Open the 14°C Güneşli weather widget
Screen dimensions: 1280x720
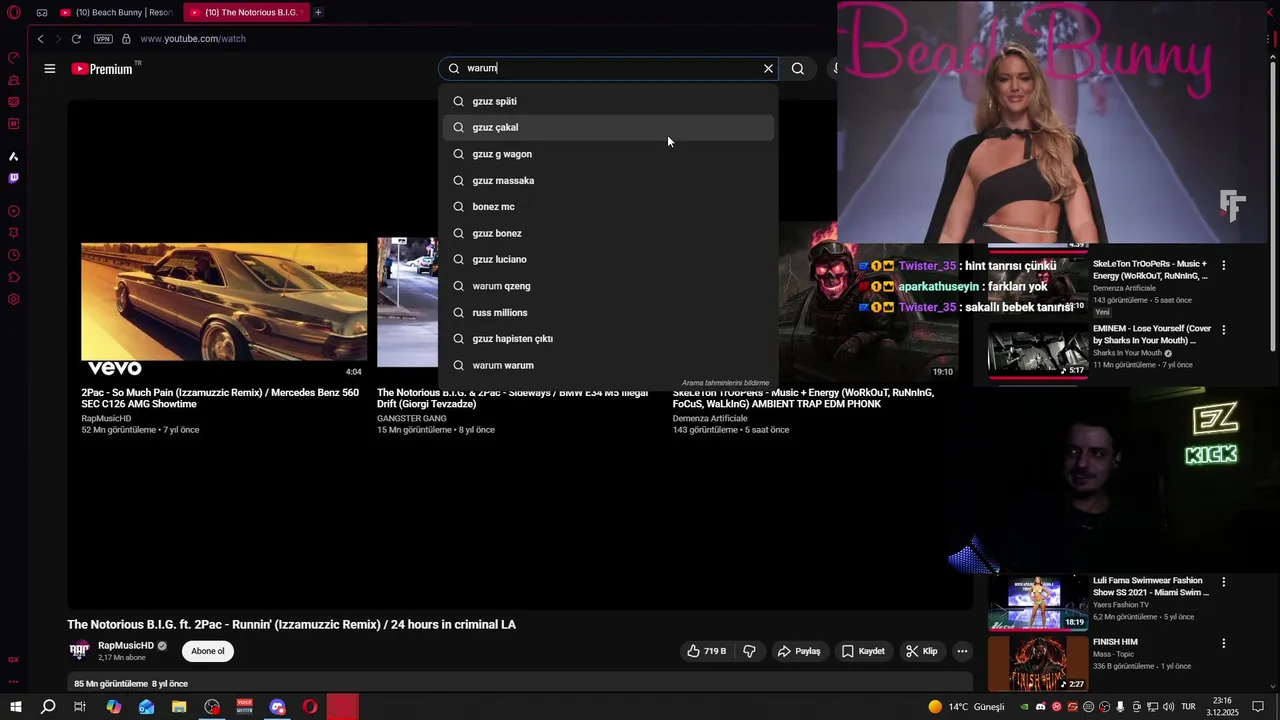[x=966, y=707]
